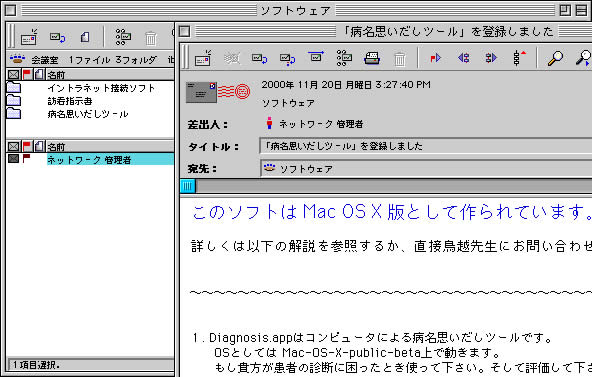Click the new document icon in conference toolbar
This screenshot has height=377, width=592.
pos(85,37)
